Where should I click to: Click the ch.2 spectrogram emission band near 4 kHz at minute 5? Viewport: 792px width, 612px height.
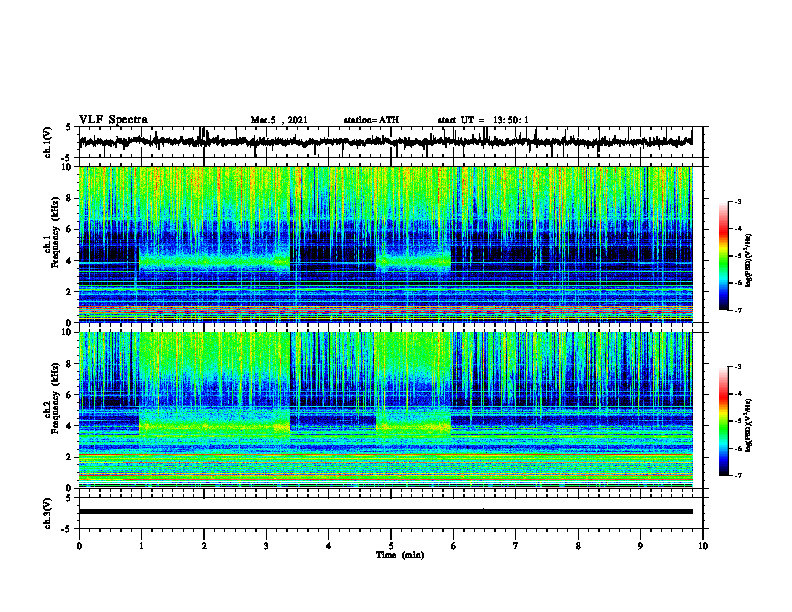pos(413,427)
